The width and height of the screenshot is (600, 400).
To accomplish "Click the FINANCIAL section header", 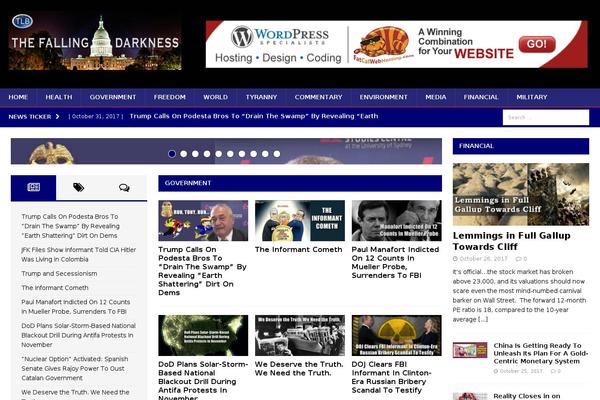I will (521, 146).
